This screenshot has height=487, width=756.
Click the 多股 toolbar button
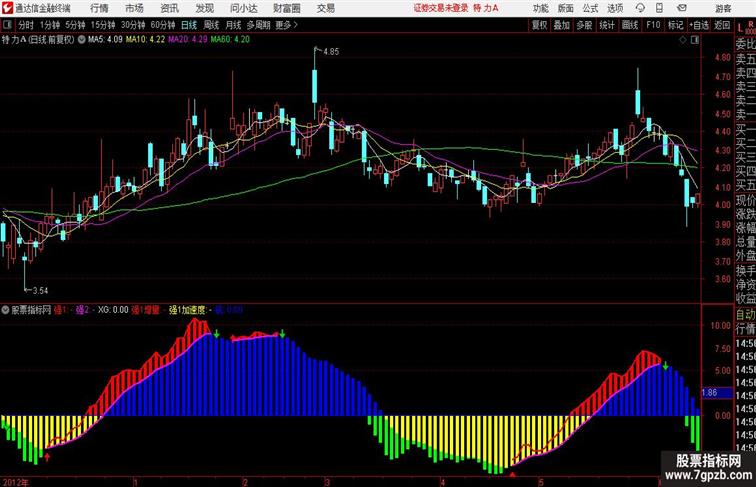tap(584, 25)
